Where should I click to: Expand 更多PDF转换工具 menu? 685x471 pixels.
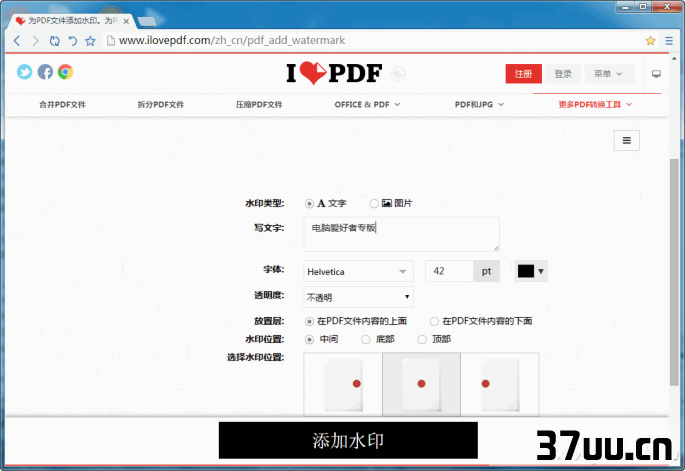595,104
